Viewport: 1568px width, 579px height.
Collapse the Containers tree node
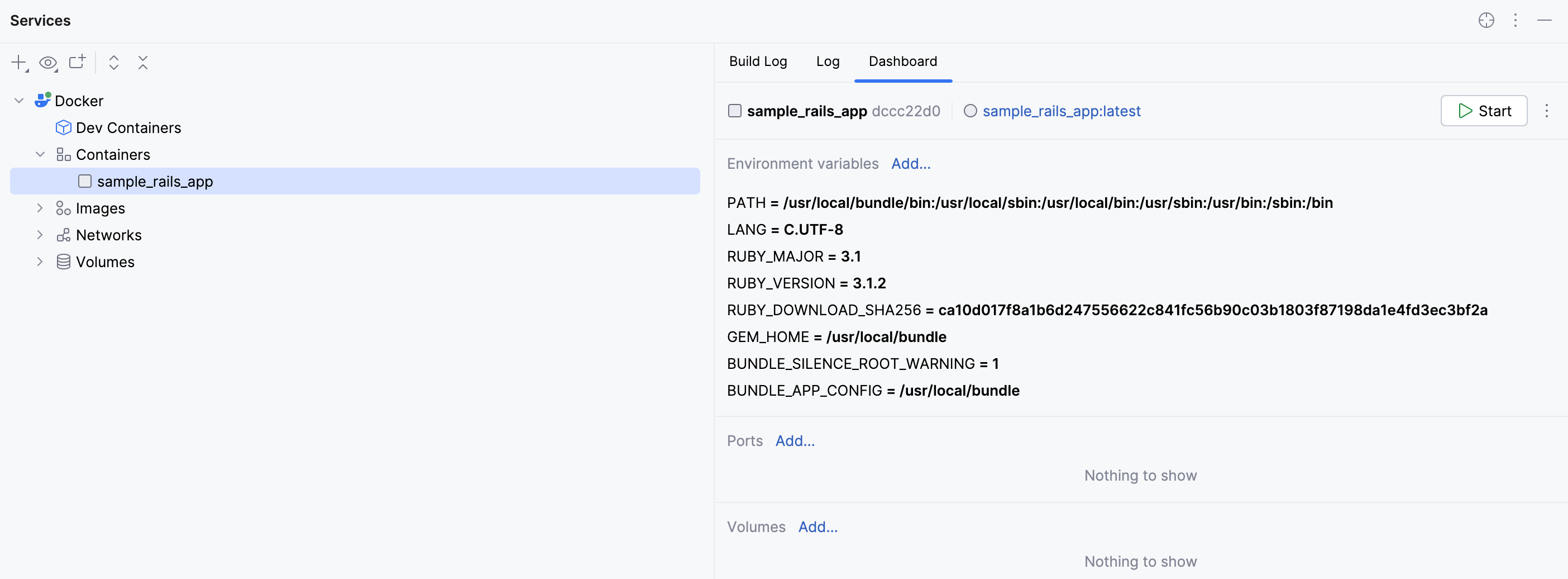(40, 154)
